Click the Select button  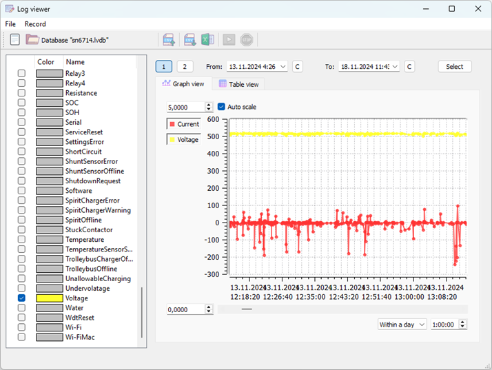tap(455, 67)
